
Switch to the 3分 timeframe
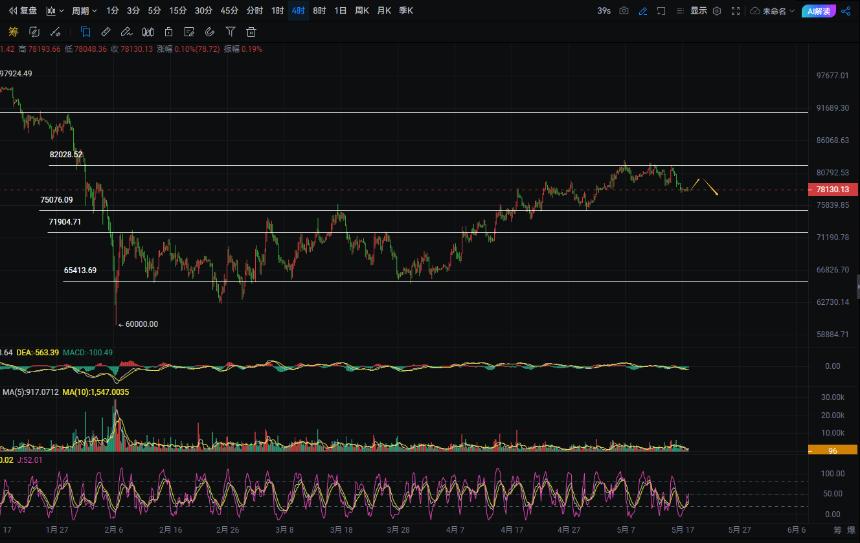[x=133, y=10]
